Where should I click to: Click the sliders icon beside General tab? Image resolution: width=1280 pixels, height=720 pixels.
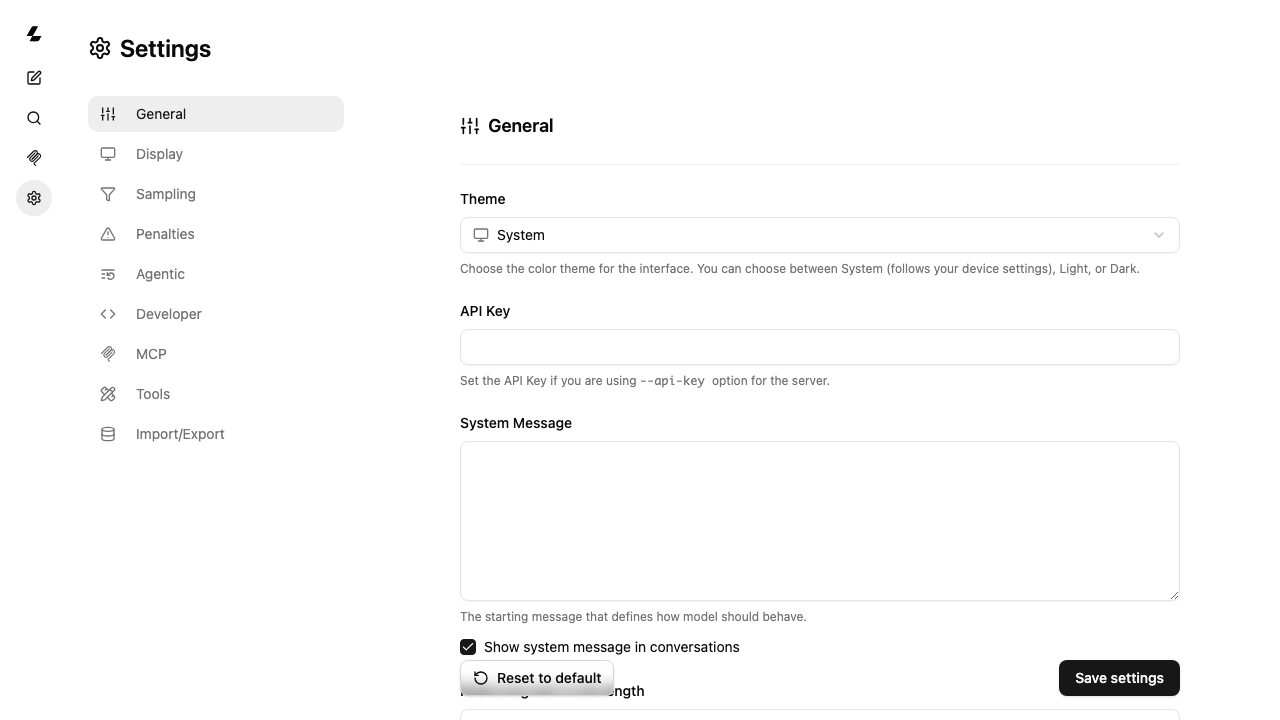click(108, 114)
